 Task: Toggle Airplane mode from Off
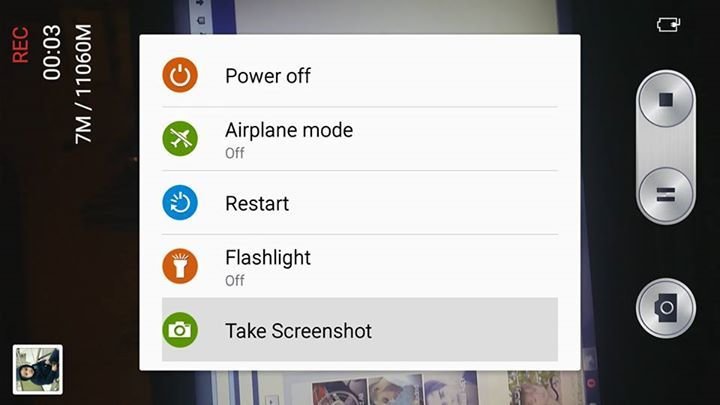360,139
